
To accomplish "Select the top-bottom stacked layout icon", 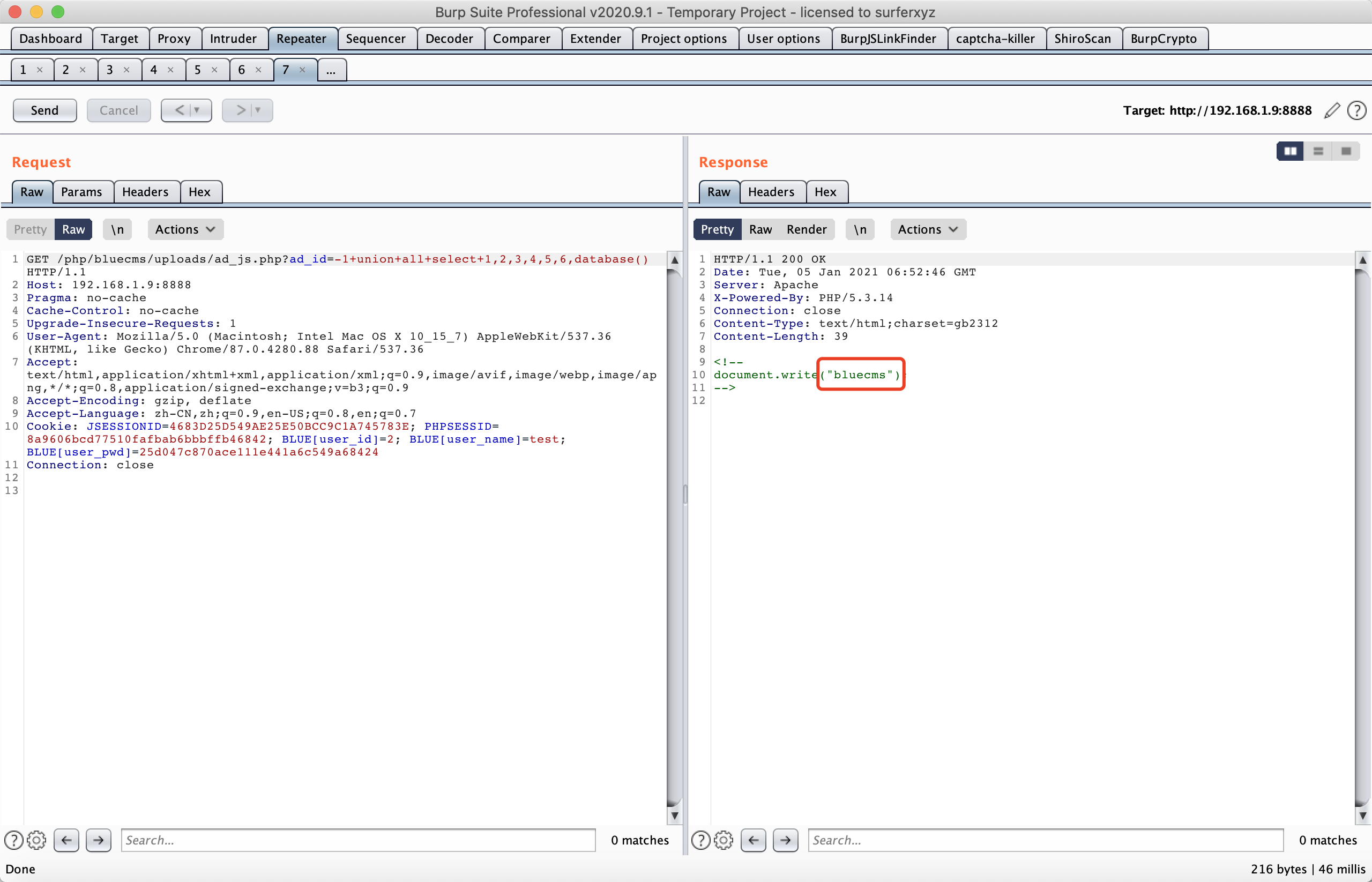I will point(1318,151).
